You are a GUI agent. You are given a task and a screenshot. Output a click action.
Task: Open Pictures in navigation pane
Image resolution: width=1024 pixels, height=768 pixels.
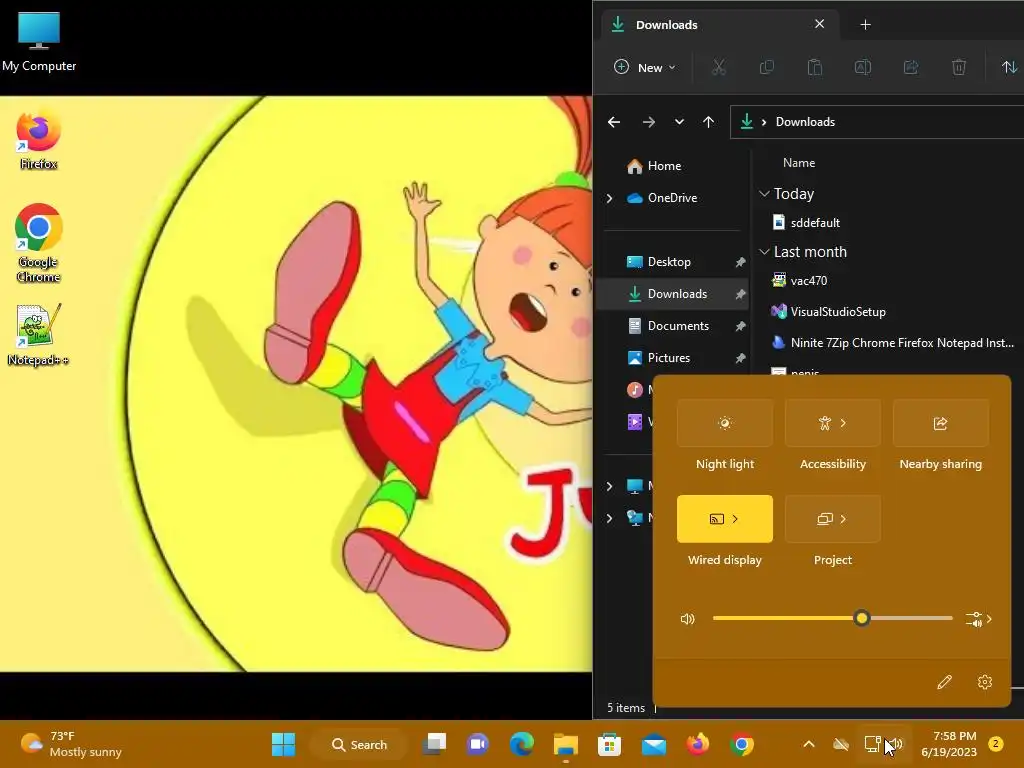click(x=672, y=358)
